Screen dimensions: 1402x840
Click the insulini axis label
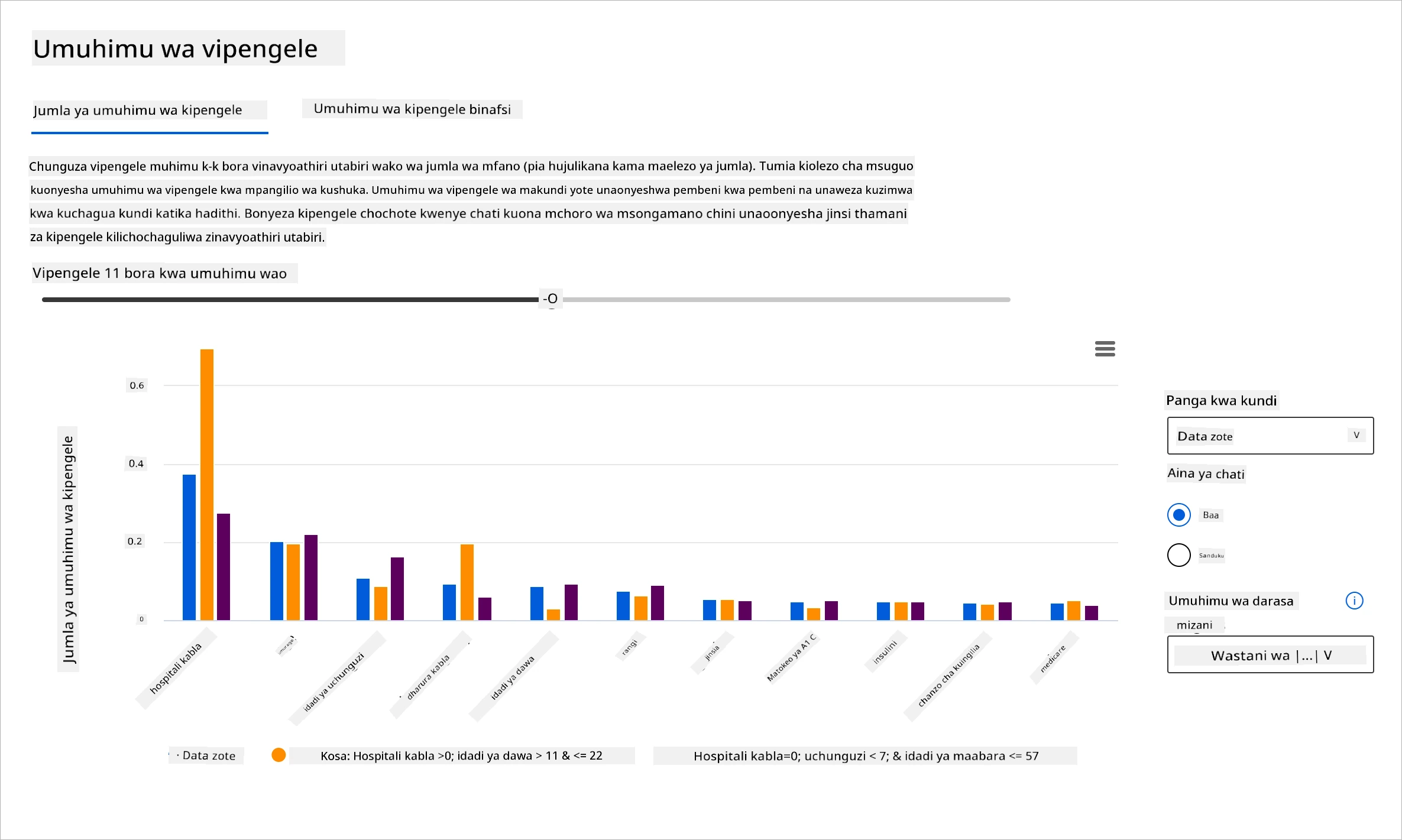click(x=885, y=651)
